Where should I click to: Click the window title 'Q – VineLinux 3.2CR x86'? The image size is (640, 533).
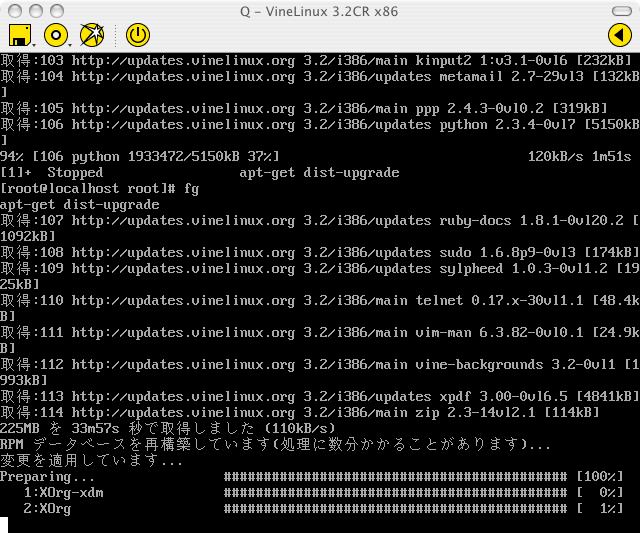[x=319, y=11]
